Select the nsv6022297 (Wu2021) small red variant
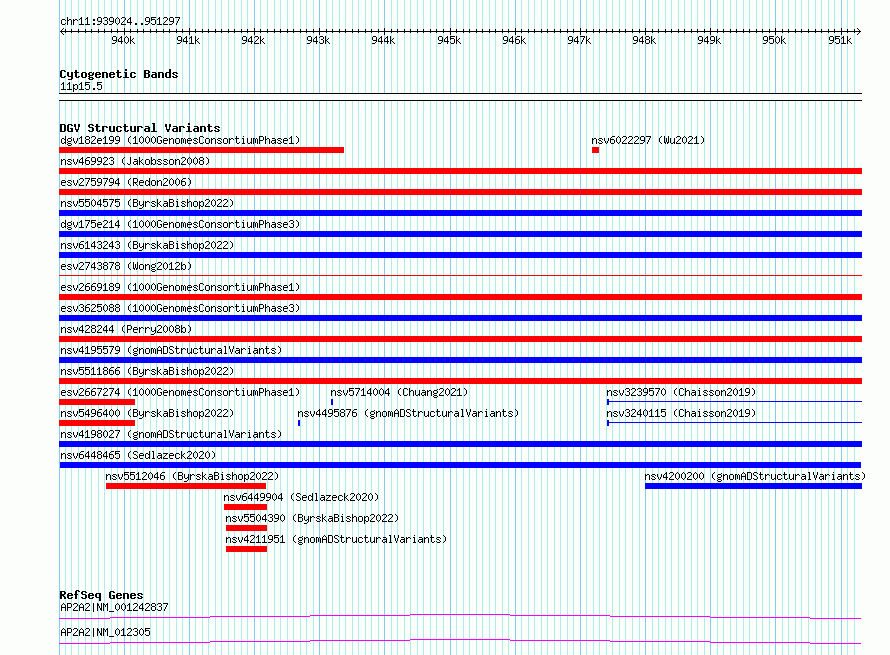 click(595, 150)
